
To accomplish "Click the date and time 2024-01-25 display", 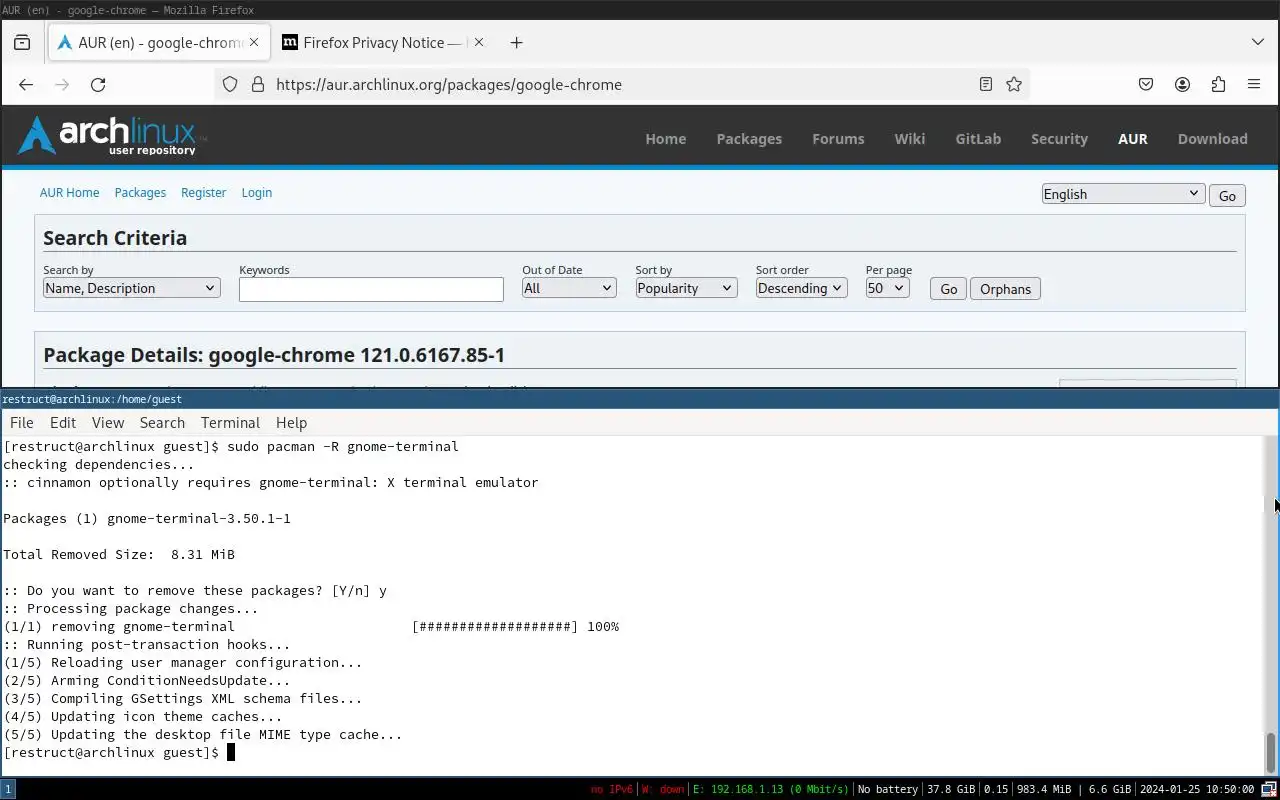I will [1196, 789].
